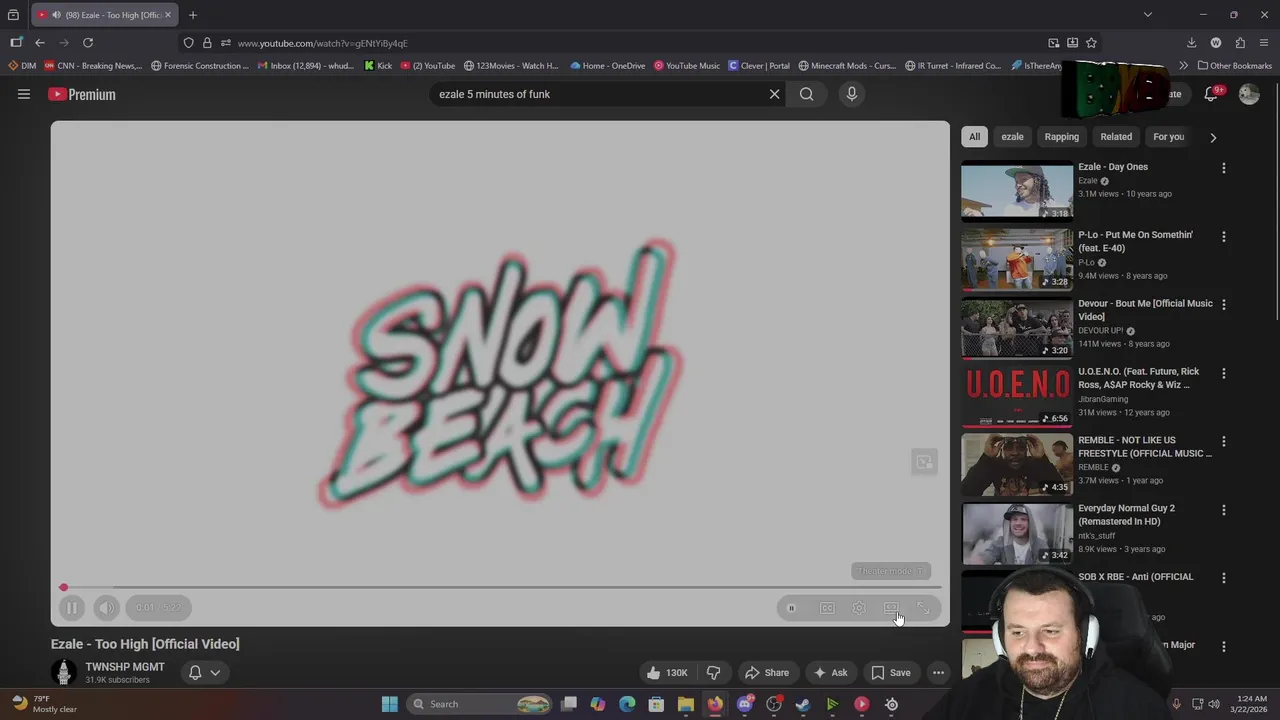
Task: Open browser downloads panel
Action: click(1191, 43)
